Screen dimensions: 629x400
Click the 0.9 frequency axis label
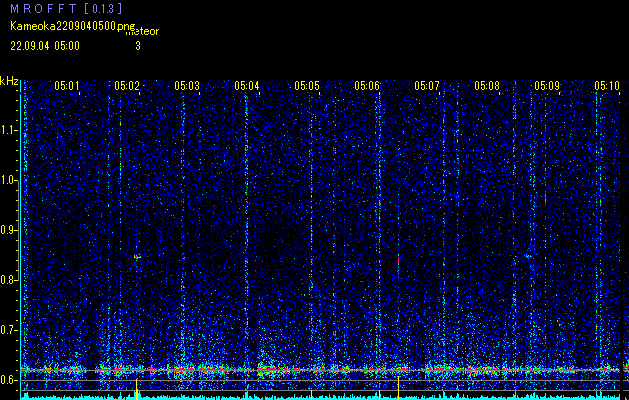8,230
